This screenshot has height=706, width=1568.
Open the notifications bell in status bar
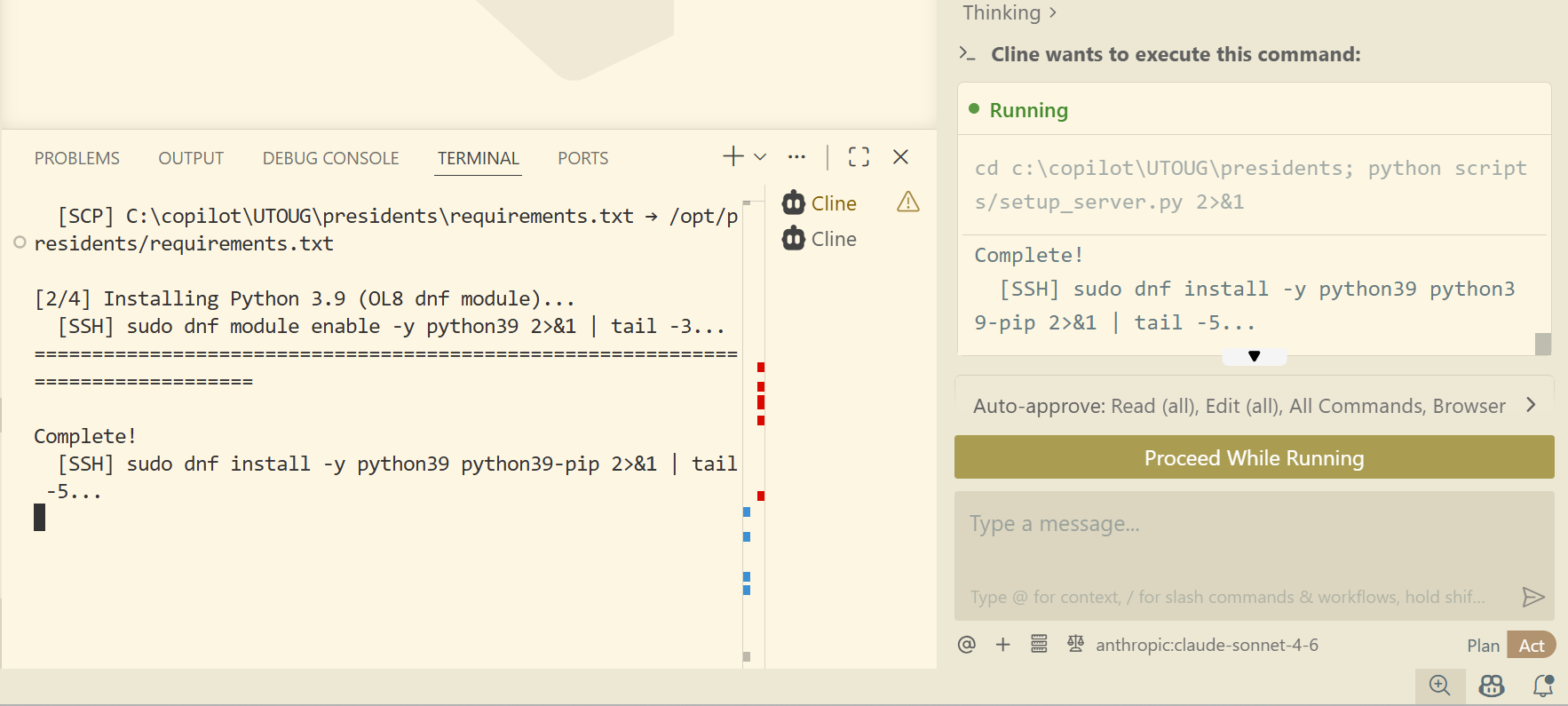tap(1543, 686)
